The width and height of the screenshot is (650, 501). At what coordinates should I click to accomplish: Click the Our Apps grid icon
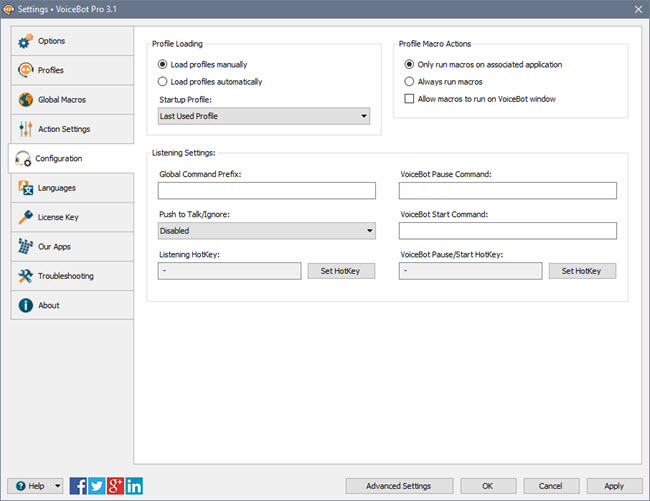(25, 247)
